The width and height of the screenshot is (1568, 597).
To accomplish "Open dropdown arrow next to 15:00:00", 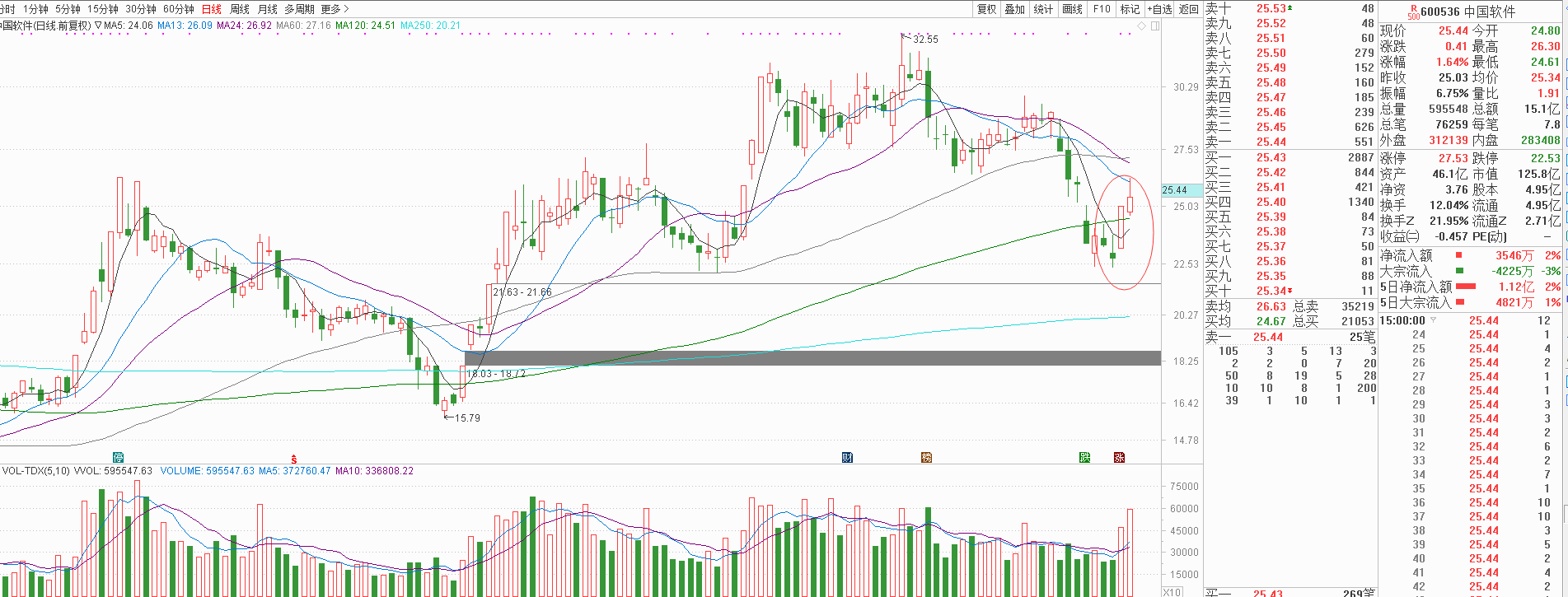I will coord(1433,320).
